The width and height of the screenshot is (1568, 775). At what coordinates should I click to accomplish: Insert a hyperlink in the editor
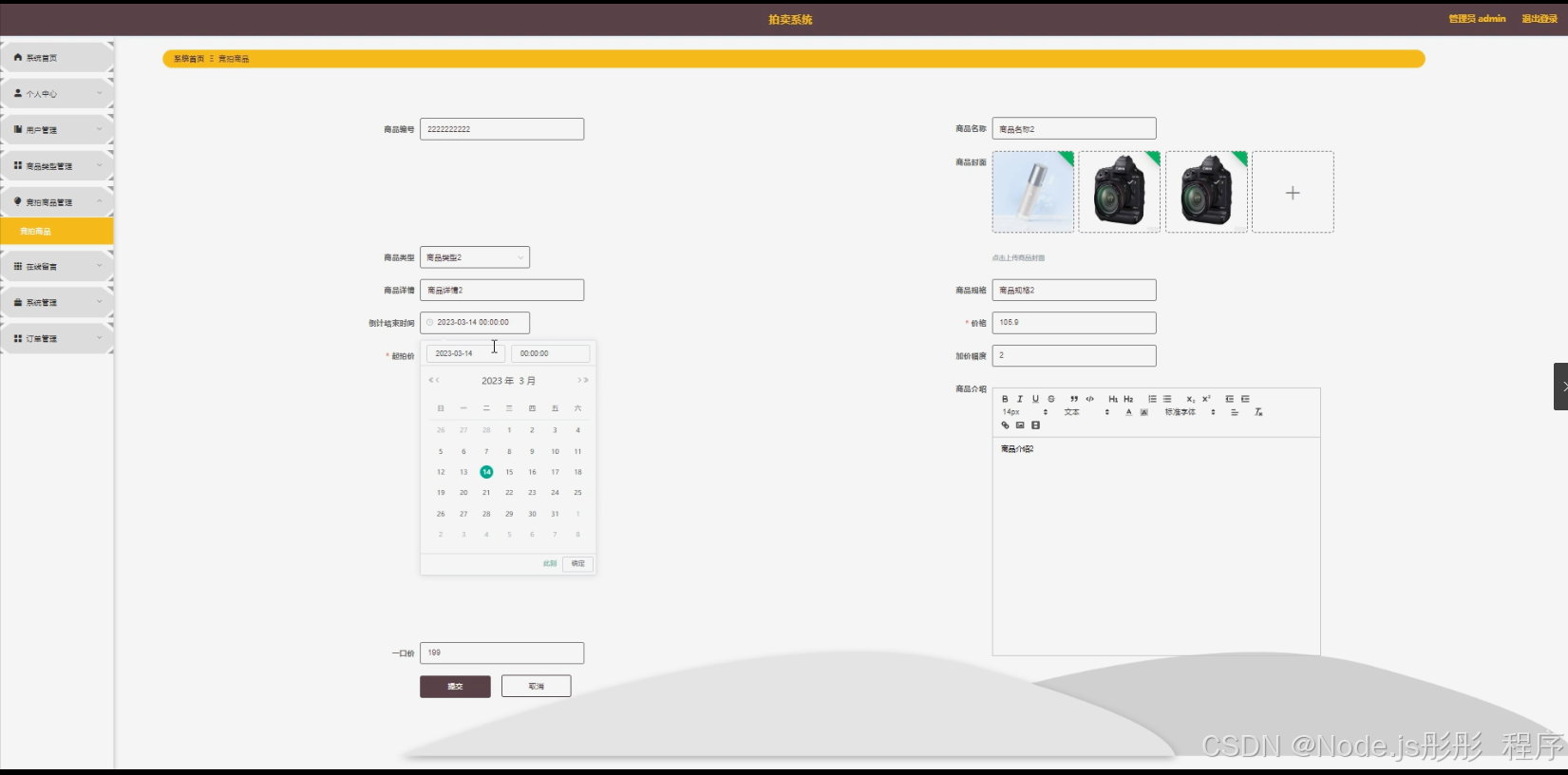point(1005,425)
